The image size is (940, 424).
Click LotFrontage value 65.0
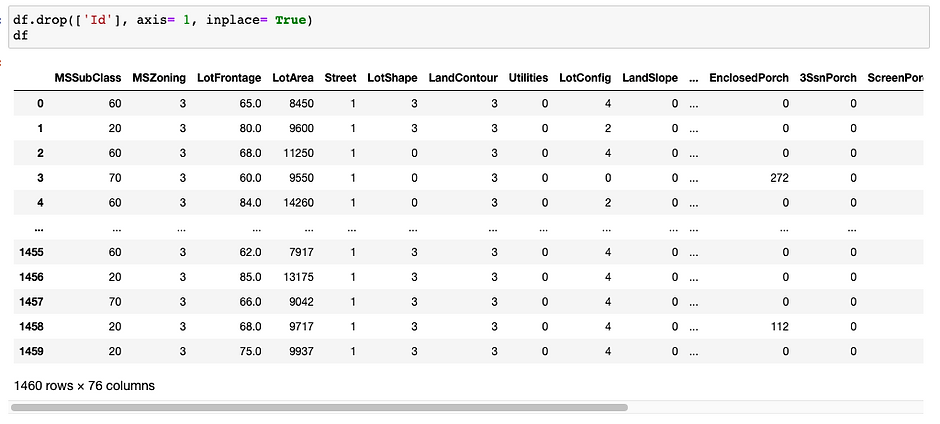[x=251, y=103]
